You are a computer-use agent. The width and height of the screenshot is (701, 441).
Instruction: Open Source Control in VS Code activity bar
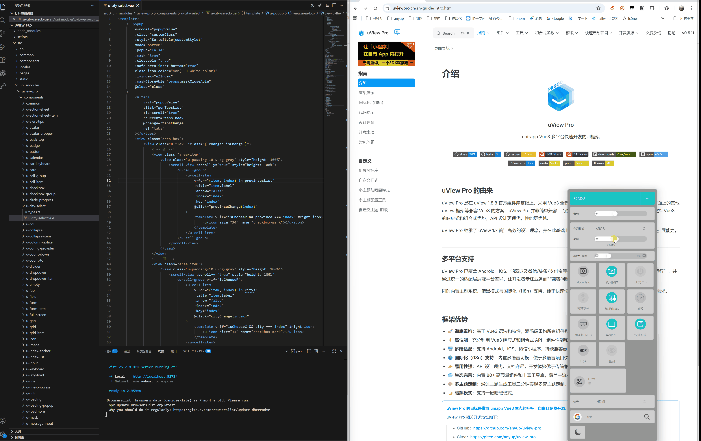(3, 34)
